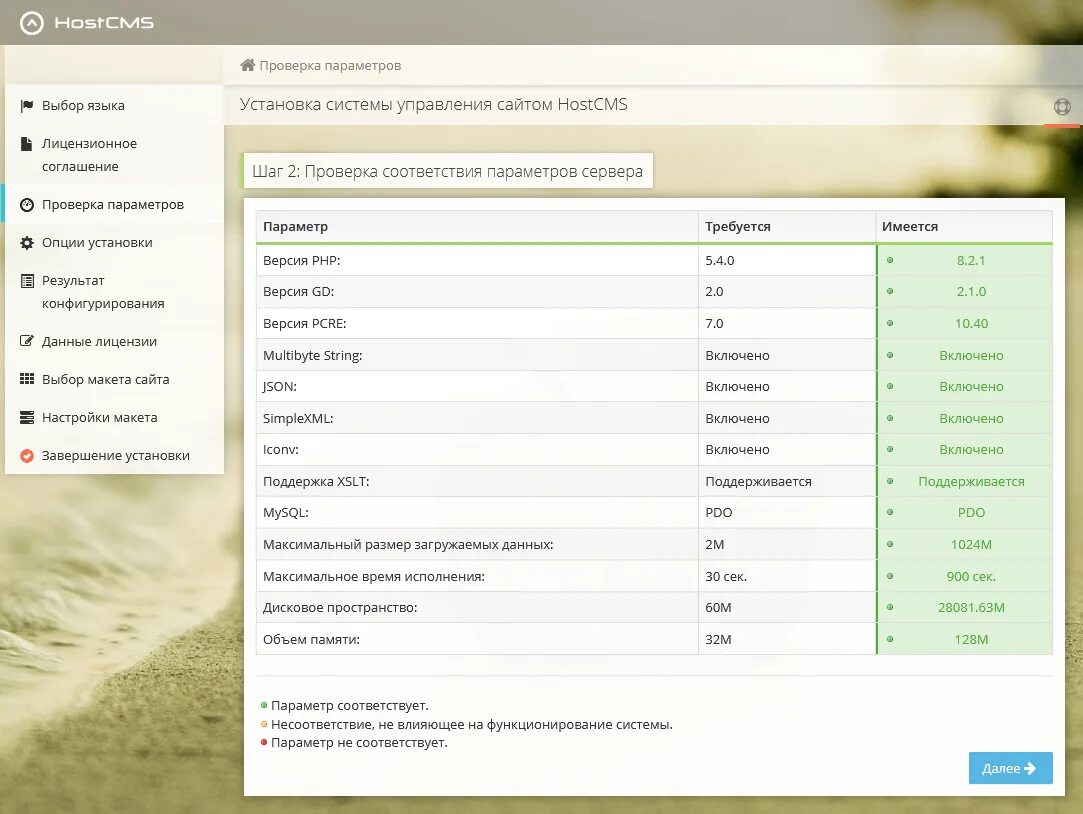Click the 'Дисковое пространство:' row label
Image resolution: width=1083 pixels, height=814 pixels.
coord(340,608)
